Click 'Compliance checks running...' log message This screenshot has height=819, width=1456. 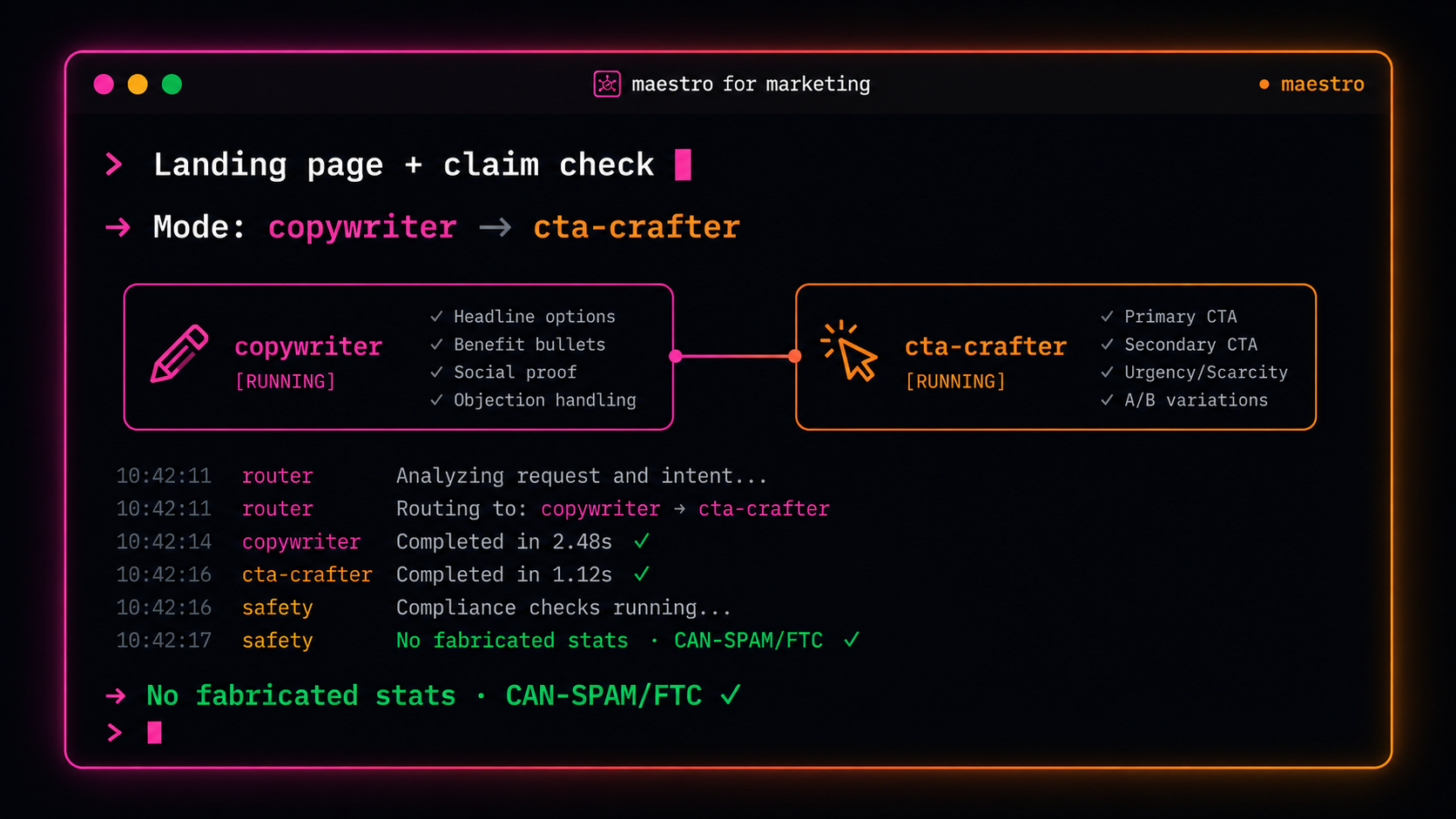pos(563,608)
